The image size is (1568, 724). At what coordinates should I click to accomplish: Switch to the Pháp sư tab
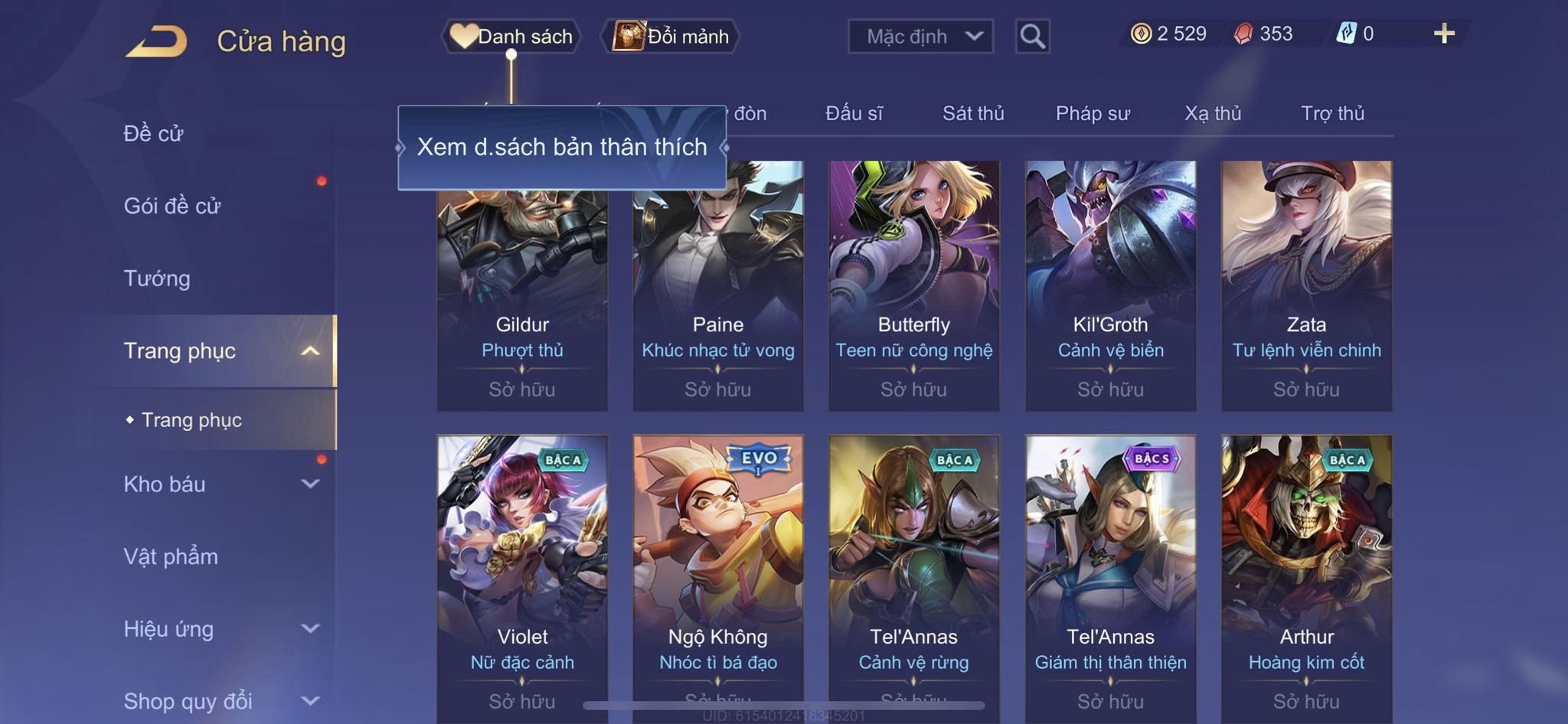click(1093, 113)
